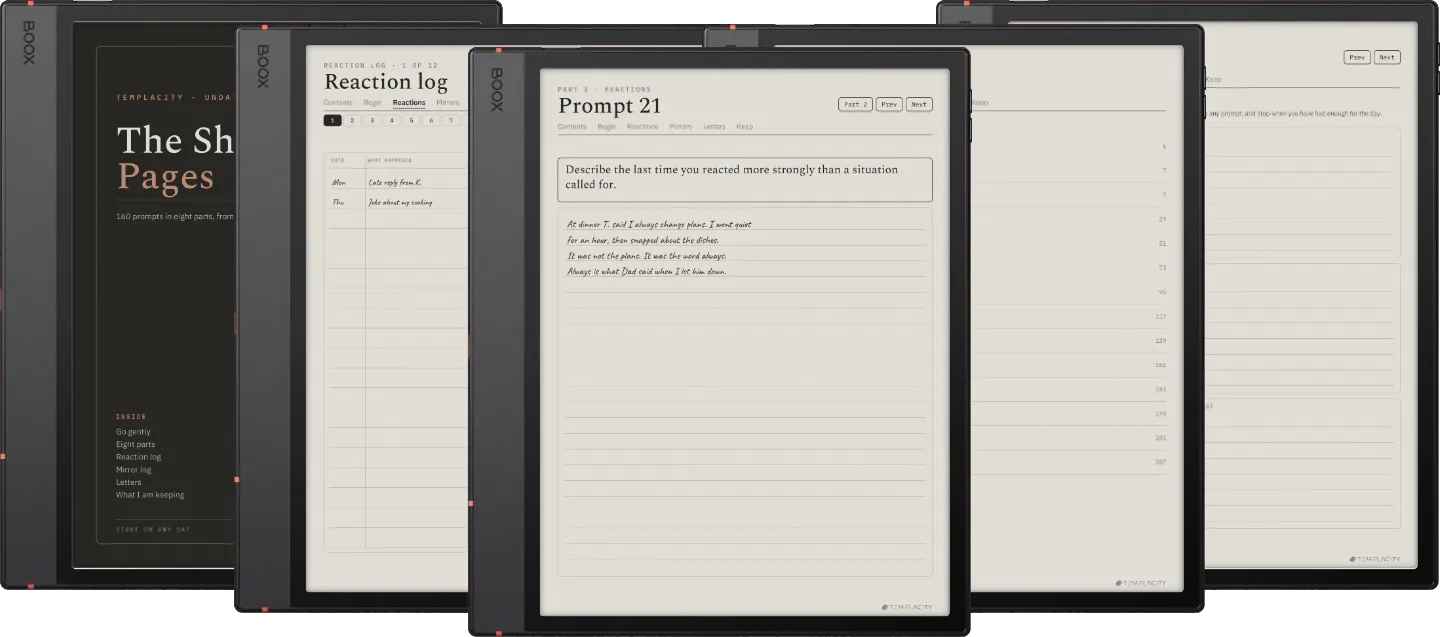
Task: Tap Next on the rightmost tablet page
Action: (x=1387, y=57)
